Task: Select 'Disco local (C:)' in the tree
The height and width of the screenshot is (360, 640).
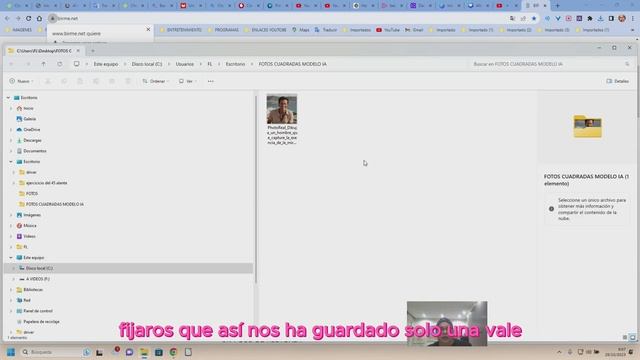Action: pos(39,268)
